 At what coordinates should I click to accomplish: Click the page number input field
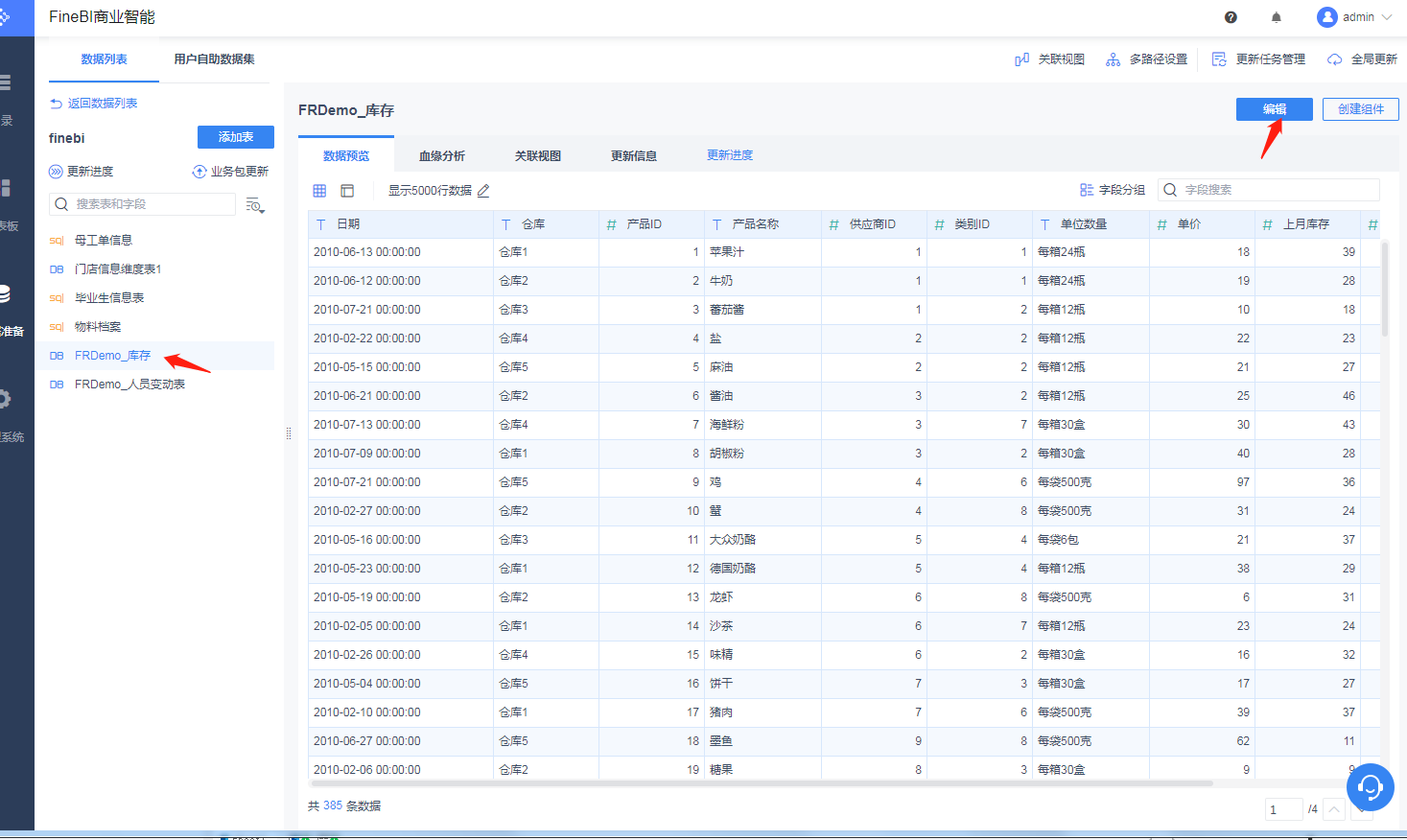tap(1283, 809)
